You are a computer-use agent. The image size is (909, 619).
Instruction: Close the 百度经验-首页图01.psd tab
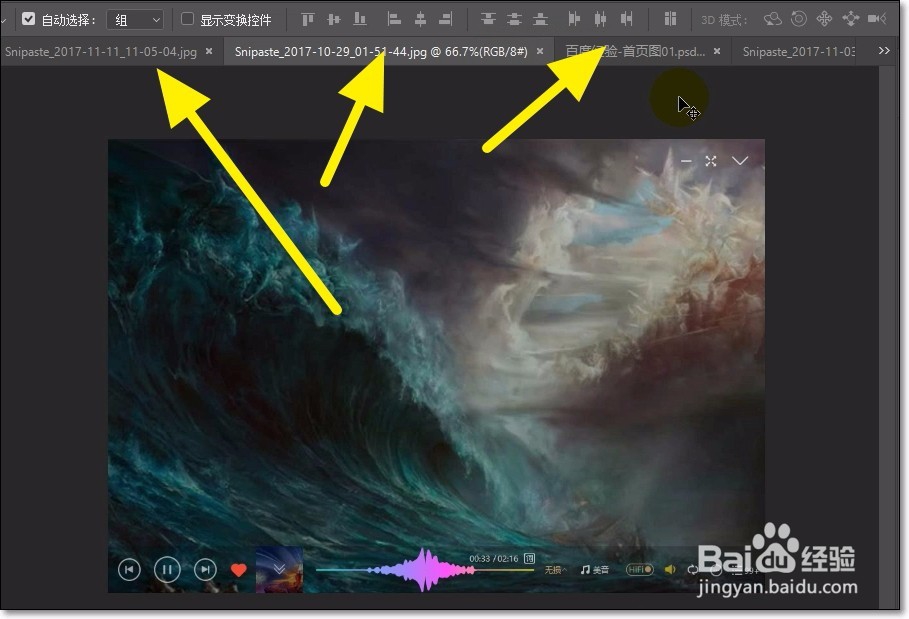point(717,51)
